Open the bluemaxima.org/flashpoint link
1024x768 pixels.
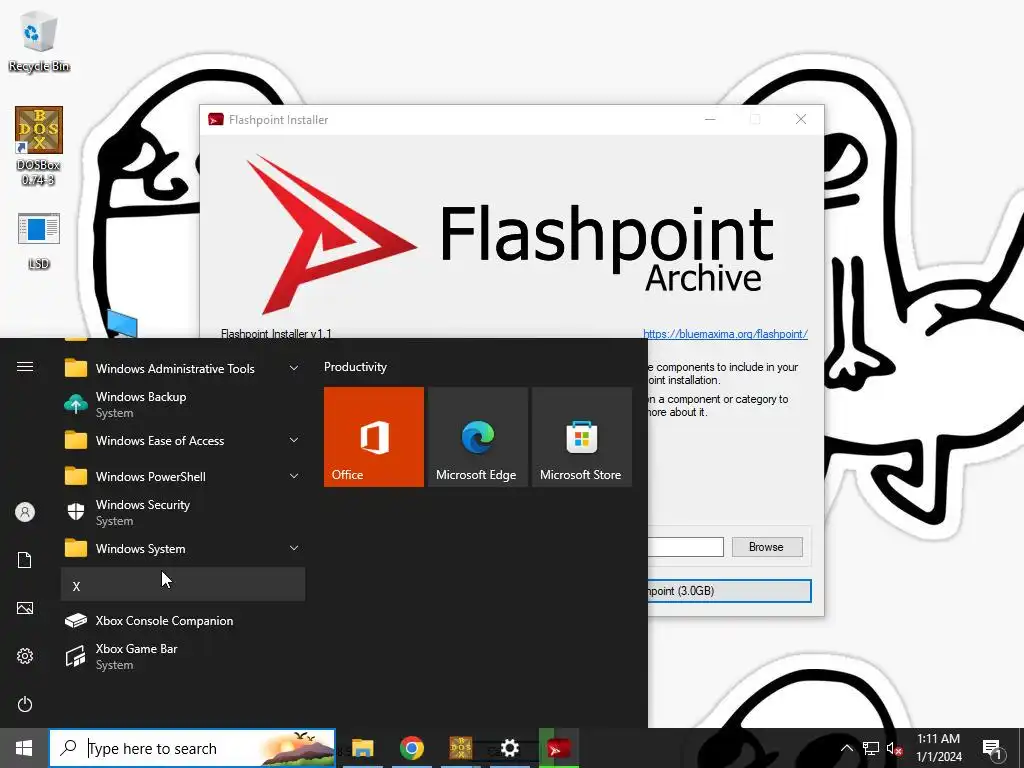pos(725,334)
